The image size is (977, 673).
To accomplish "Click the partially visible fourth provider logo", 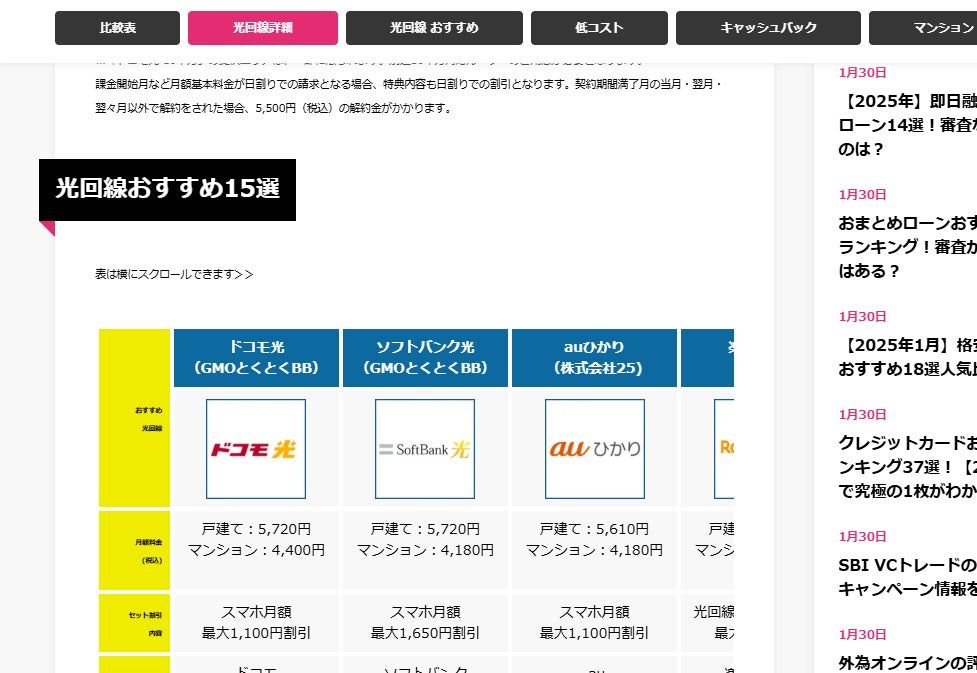I will [x=724, y=449].
